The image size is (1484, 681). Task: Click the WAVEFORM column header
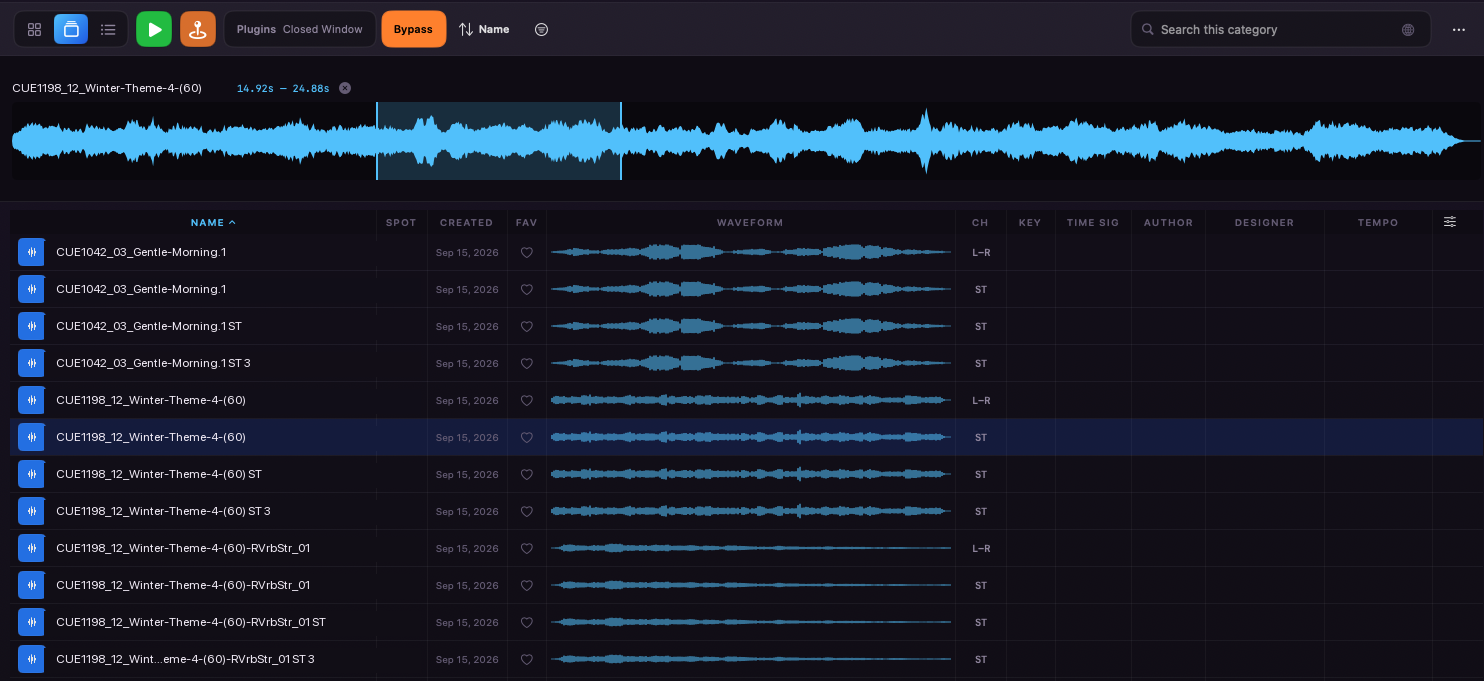pos(750,223)
